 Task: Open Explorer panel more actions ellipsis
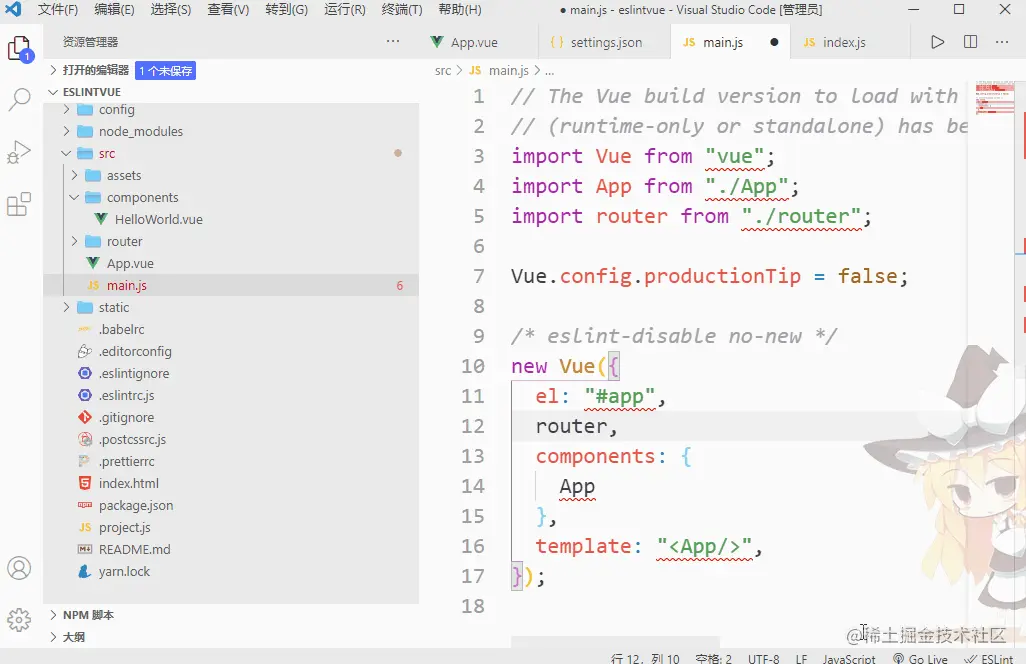tap(393, 41)
